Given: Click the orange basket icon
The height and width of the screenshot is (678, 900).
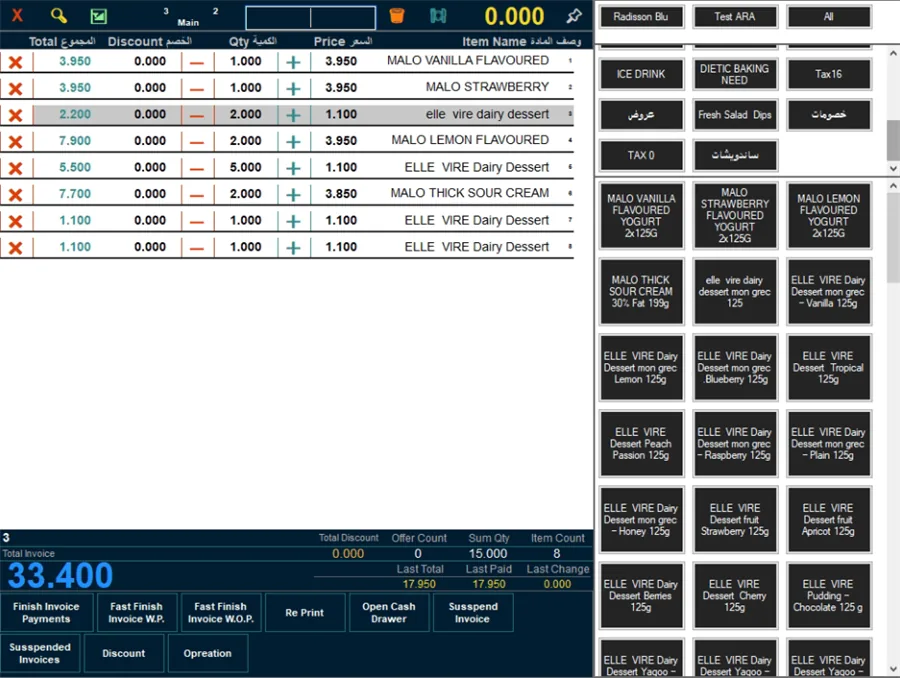Looking at the screenshot, I should 397,16.
